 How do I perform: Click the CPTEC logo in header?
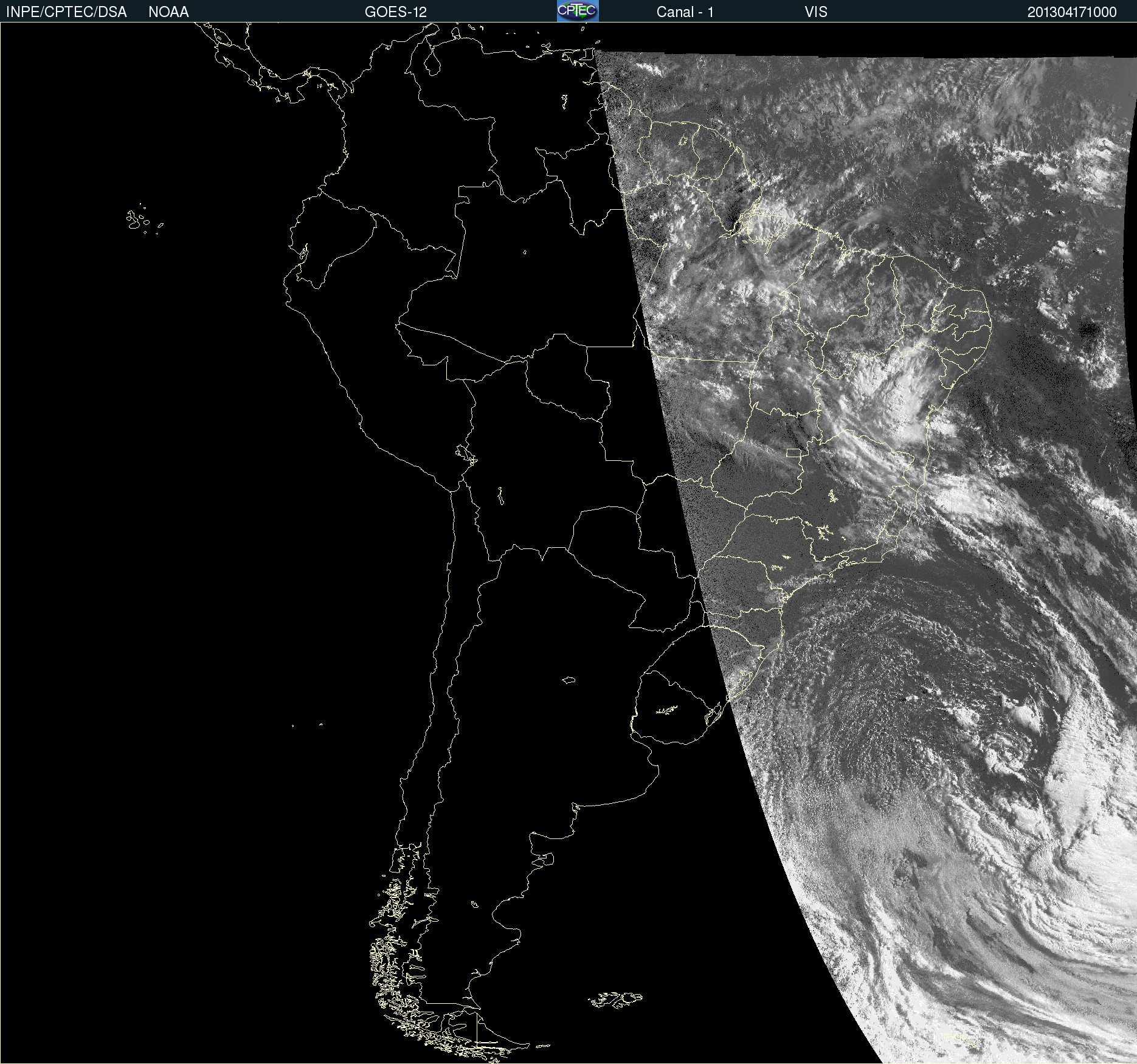(578, 11)
